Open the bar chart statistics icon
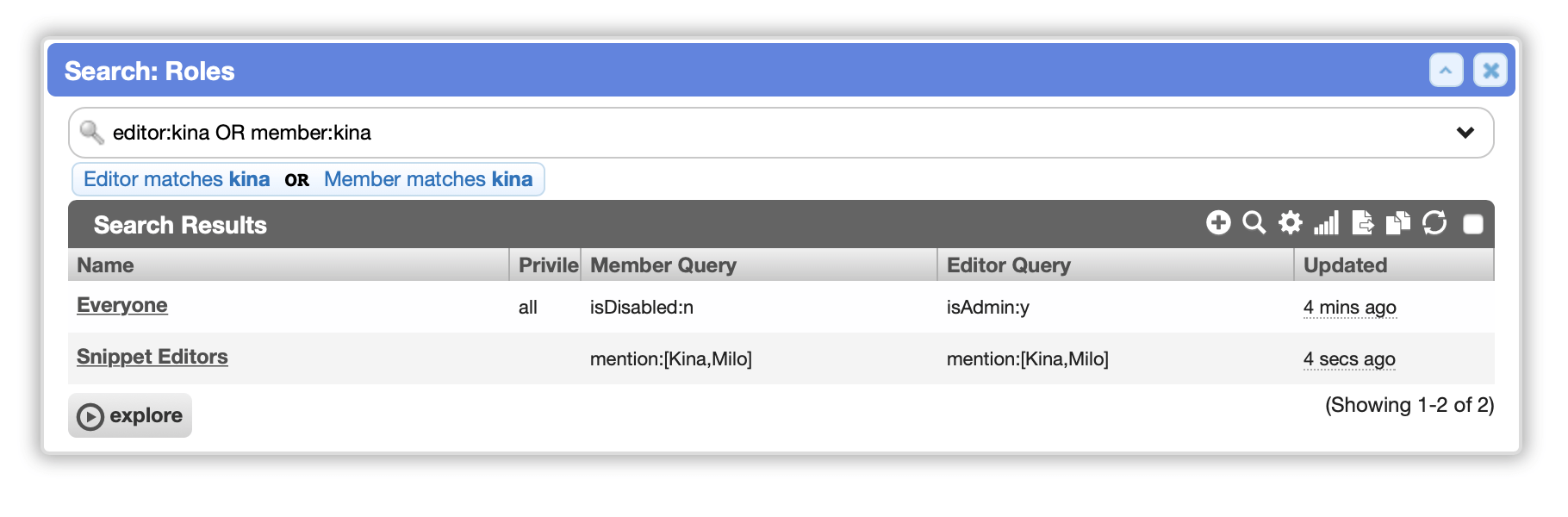1568x517 pixels. (x=1326, y=223)
